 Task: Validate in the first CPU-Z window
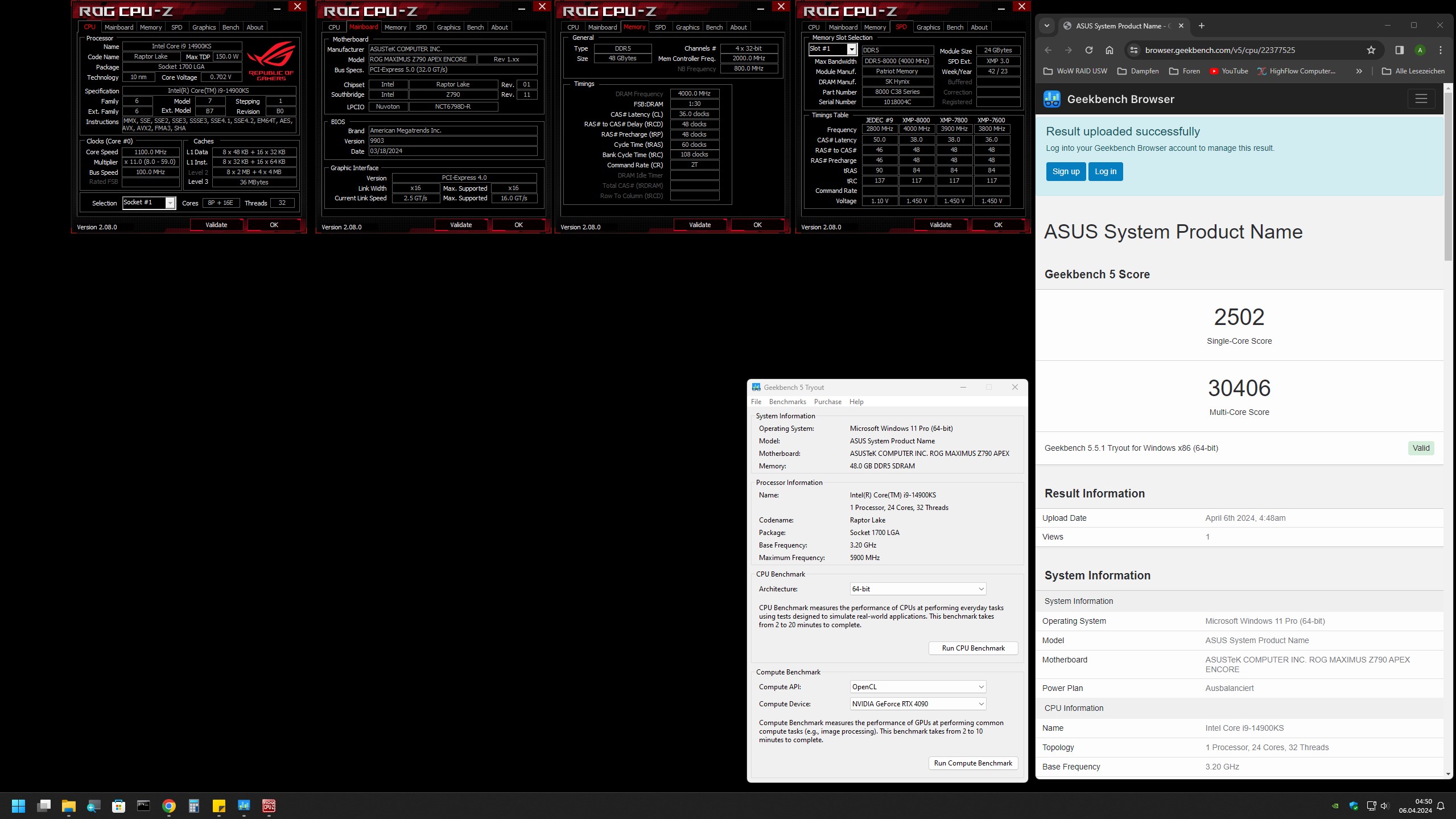tap(216, 225)
